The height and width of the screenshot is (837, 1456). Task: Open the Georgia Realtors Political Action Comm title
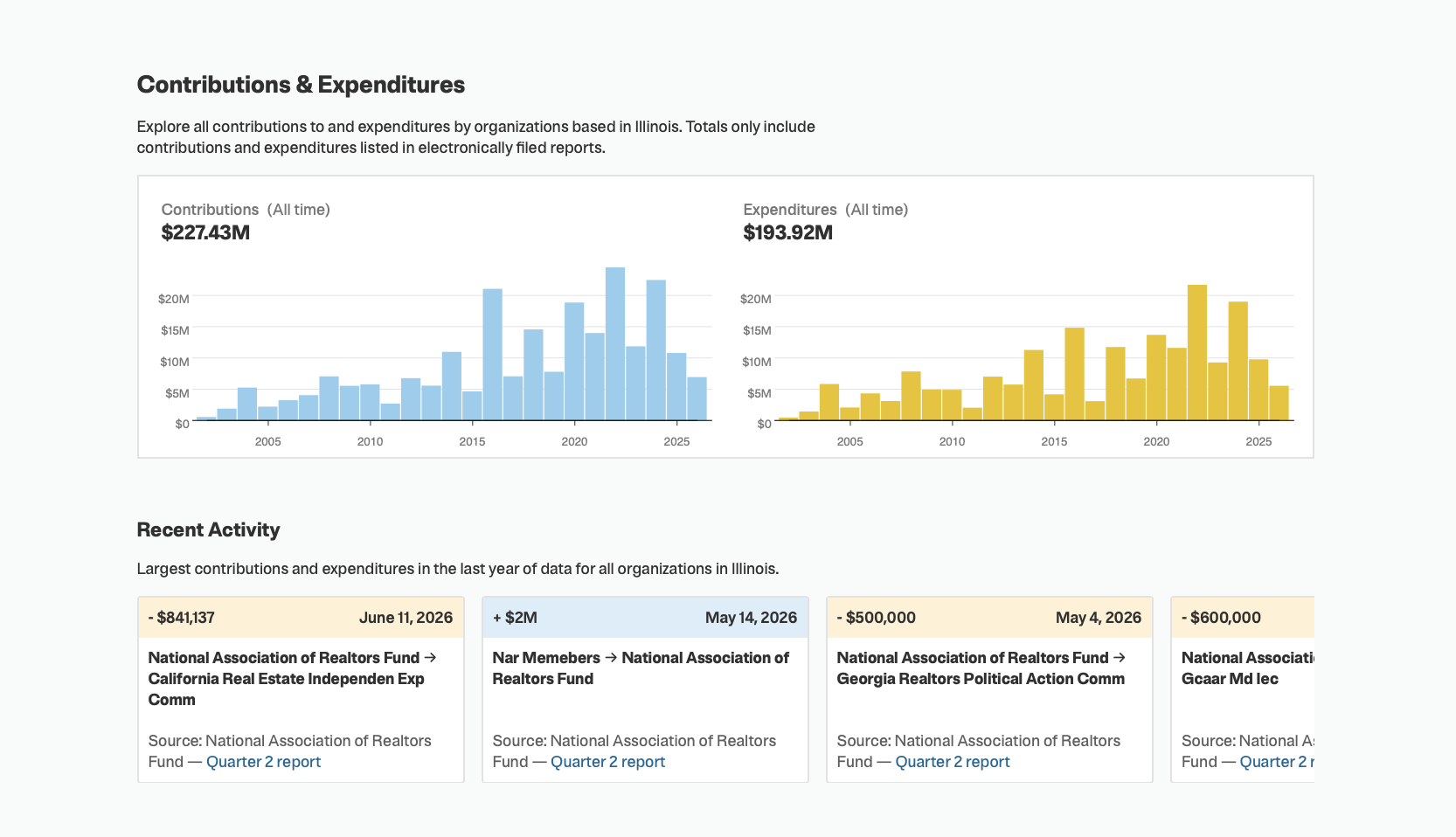[x=981, y=668]
